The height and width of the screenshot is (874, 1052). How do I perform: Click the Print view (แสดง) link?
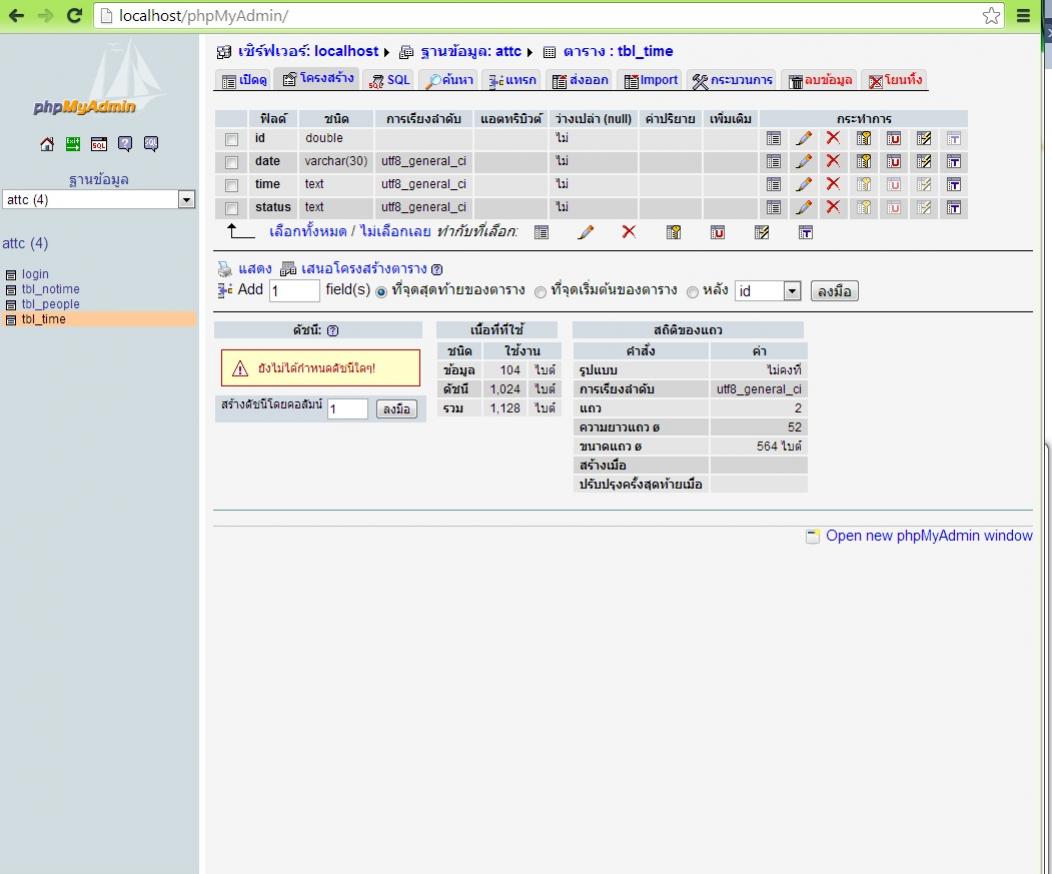[x=254, y=269]
